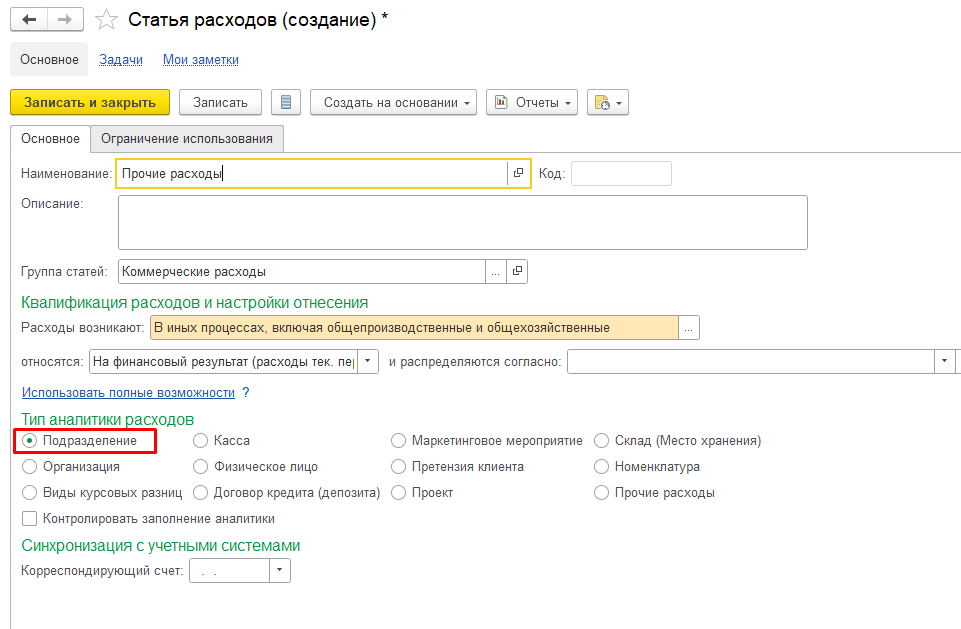961x629 pixels.
Task: Add form to favorites with star icon
Action: [106, 20]
